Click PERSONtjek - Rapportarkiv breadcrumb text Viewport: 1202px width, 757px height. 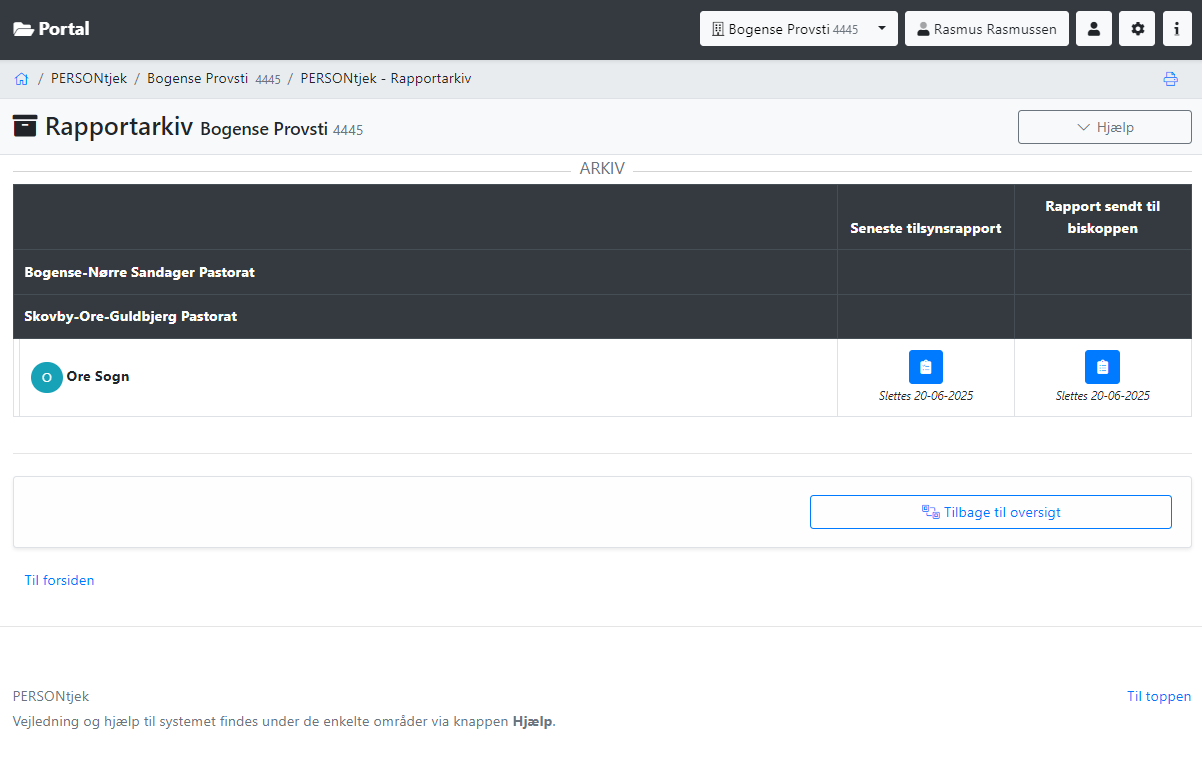click(x=386, y=78)
